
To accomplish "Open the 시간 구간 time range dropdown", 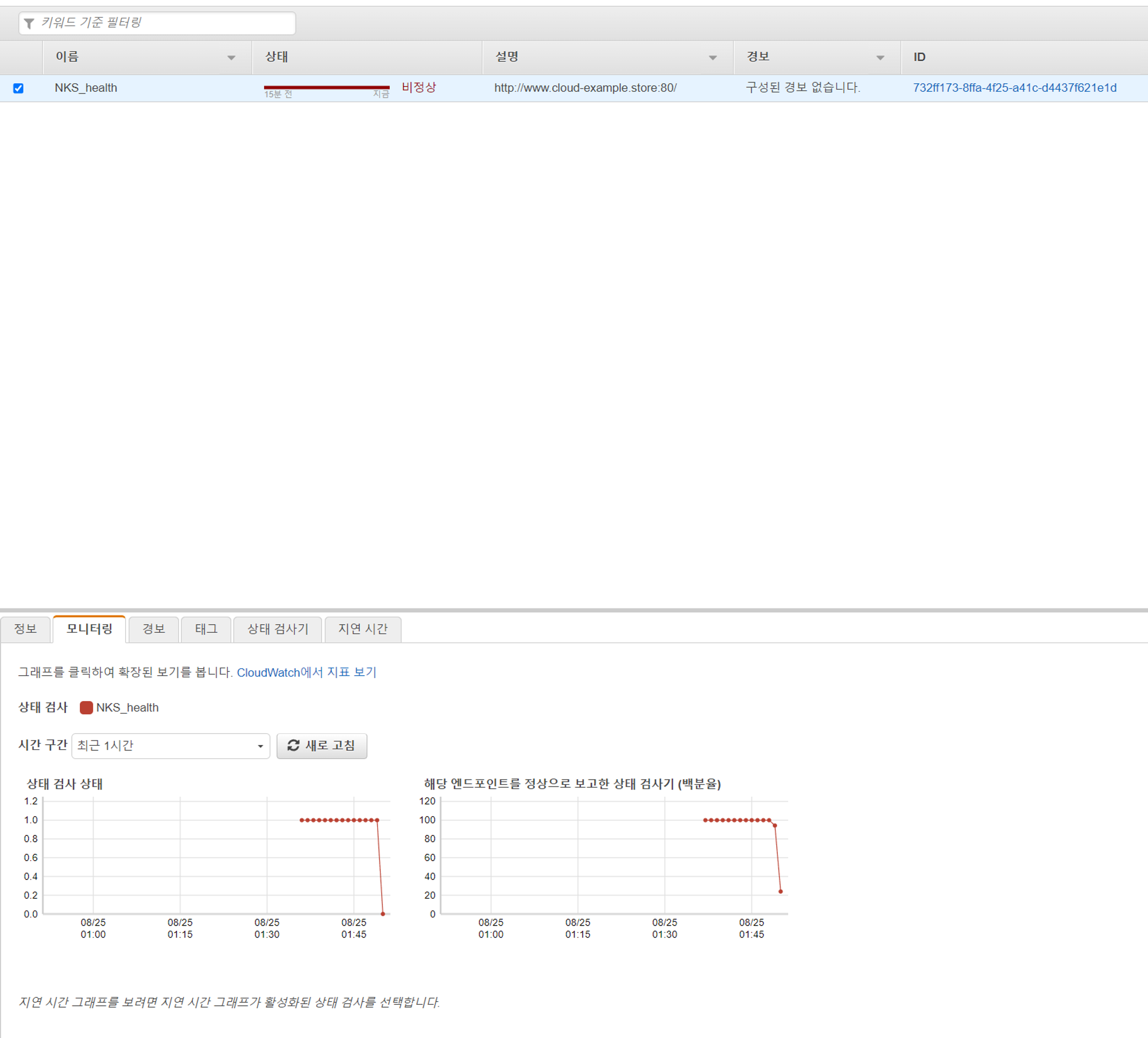I will click(170, 745).
